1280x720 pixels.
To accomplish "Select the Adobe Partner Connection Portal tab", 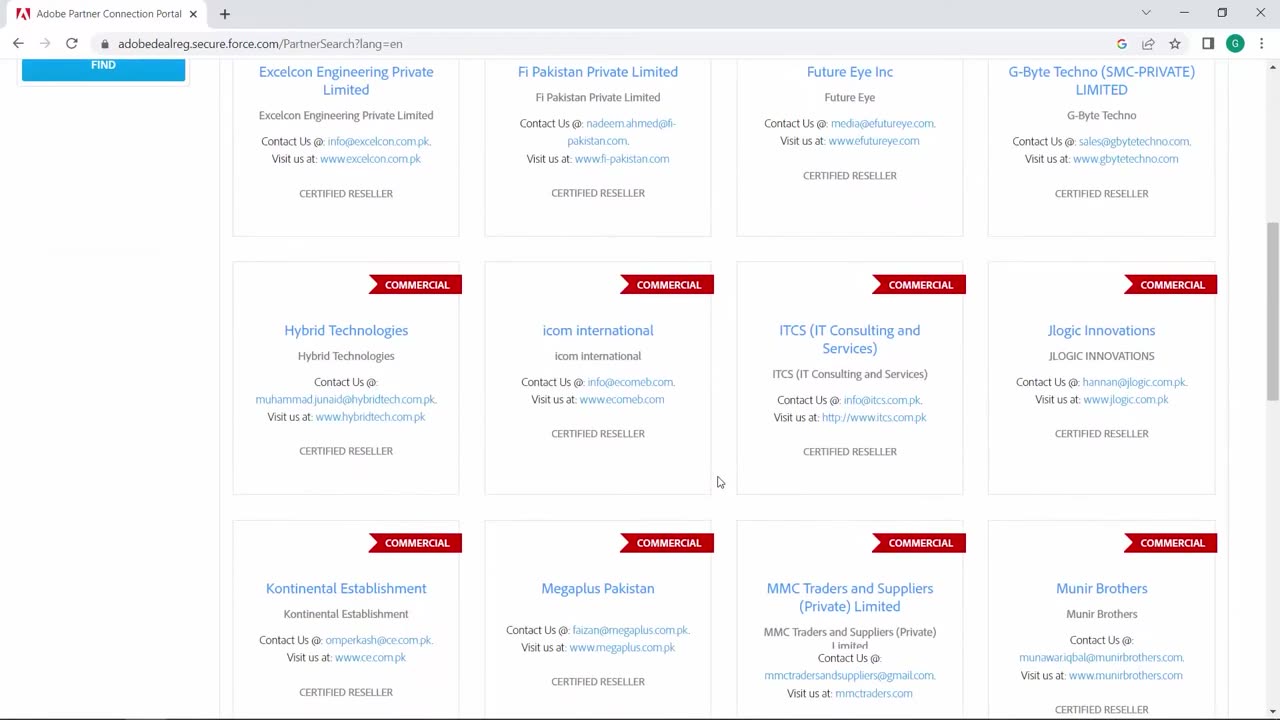I will coord(107,14).
